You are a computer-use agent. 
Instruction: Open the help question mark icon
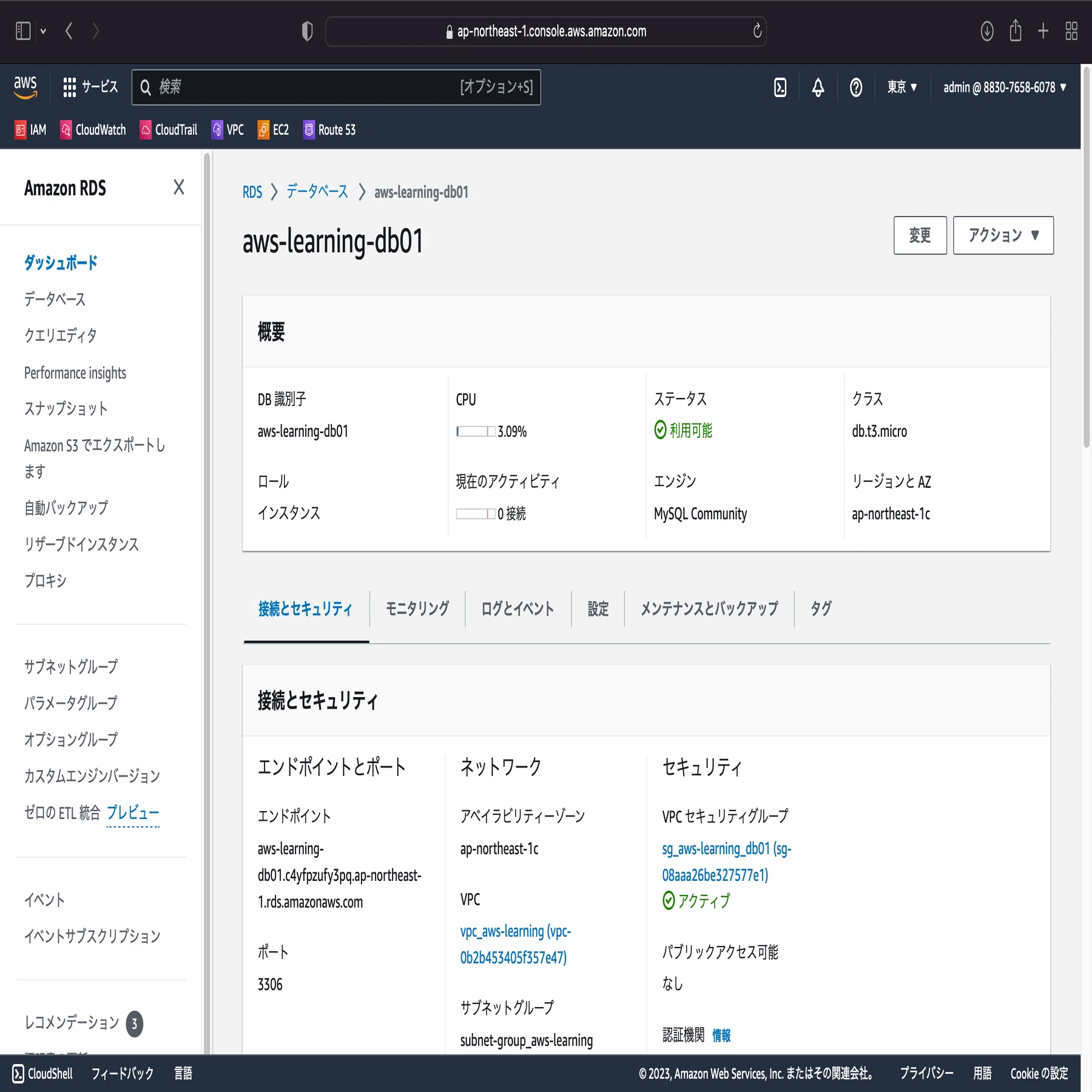(855, 87)
